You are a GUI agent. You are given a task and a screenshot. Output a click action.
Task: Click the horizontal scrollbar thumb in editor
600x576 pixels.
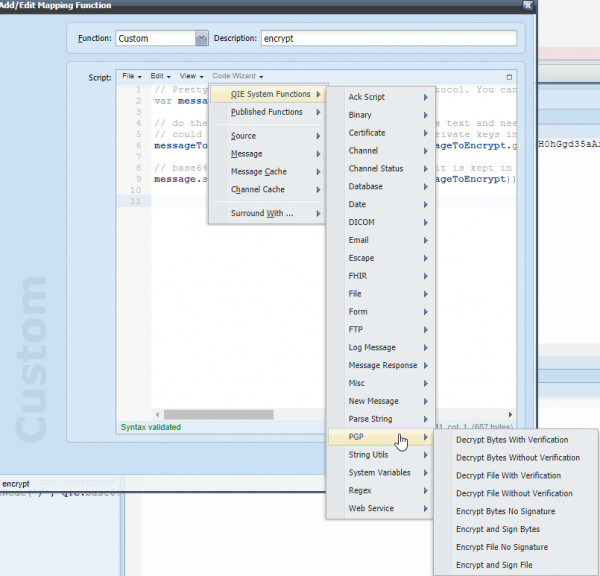pos(218,414)
